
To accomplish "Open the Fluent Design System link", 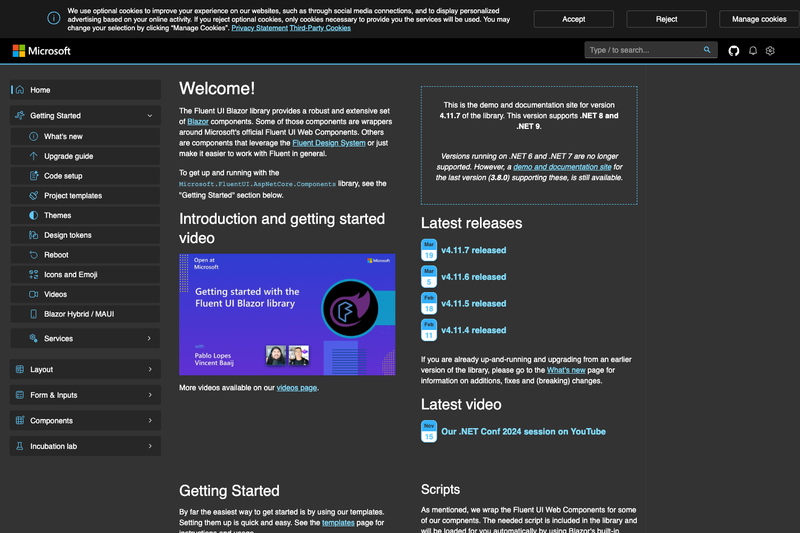I will click(329, 143).
